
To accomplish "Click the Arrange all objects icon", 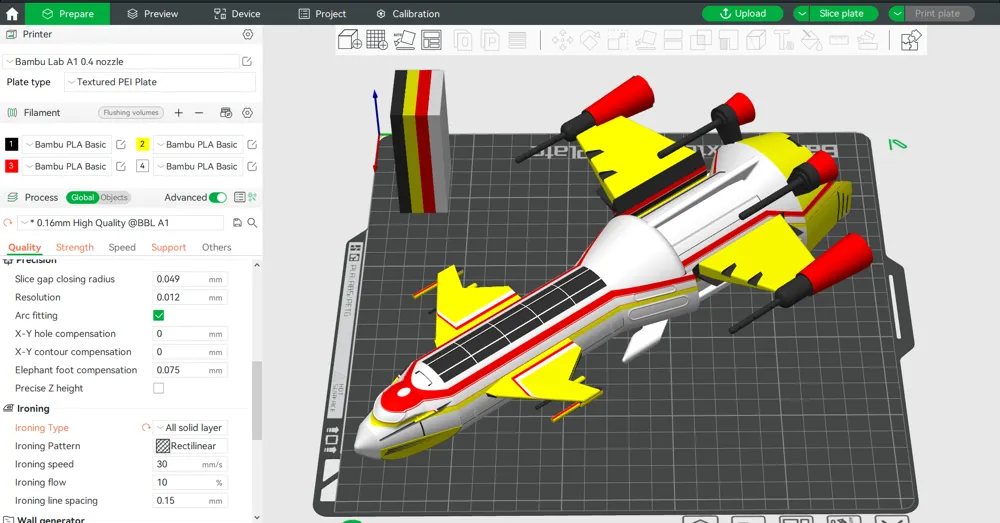I will [x=432, y=40].
